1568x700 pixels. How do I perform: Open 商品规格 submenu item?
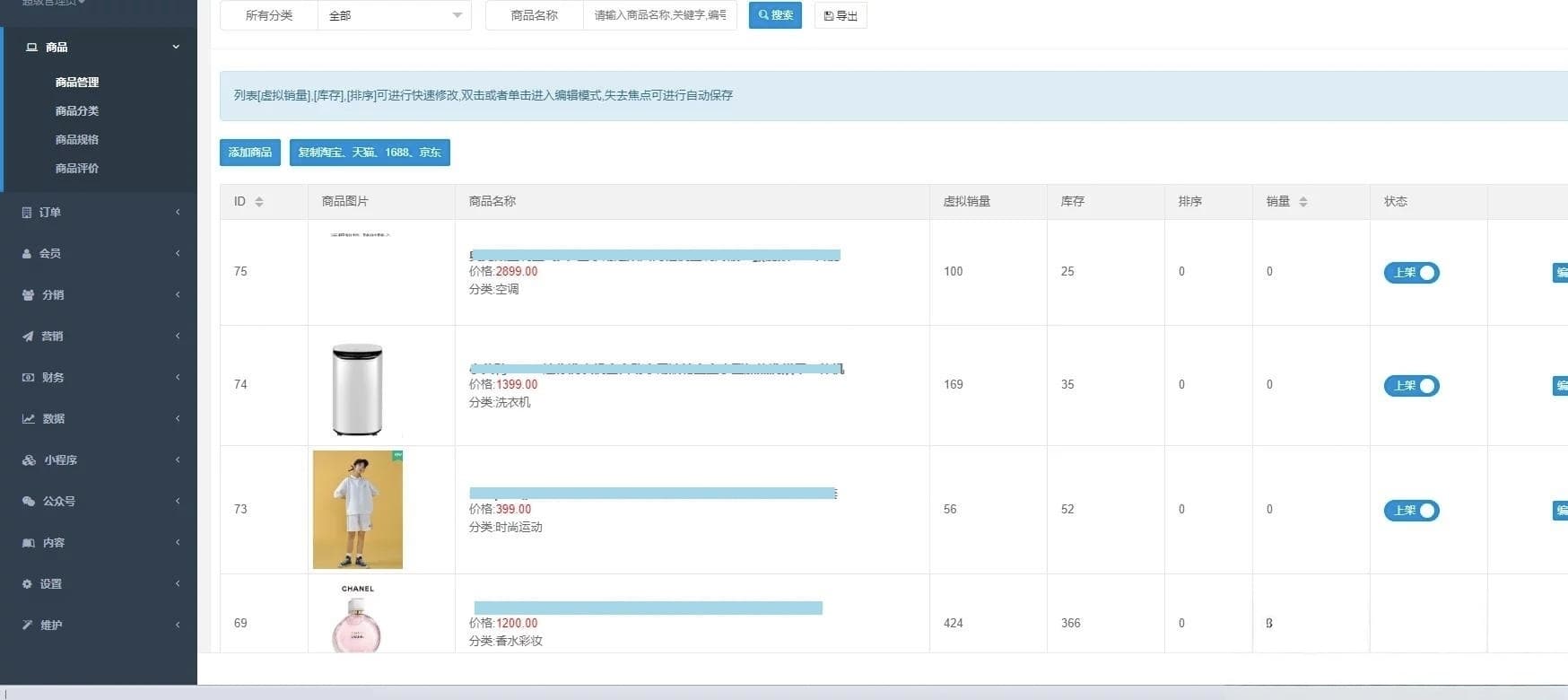point(77,140)
